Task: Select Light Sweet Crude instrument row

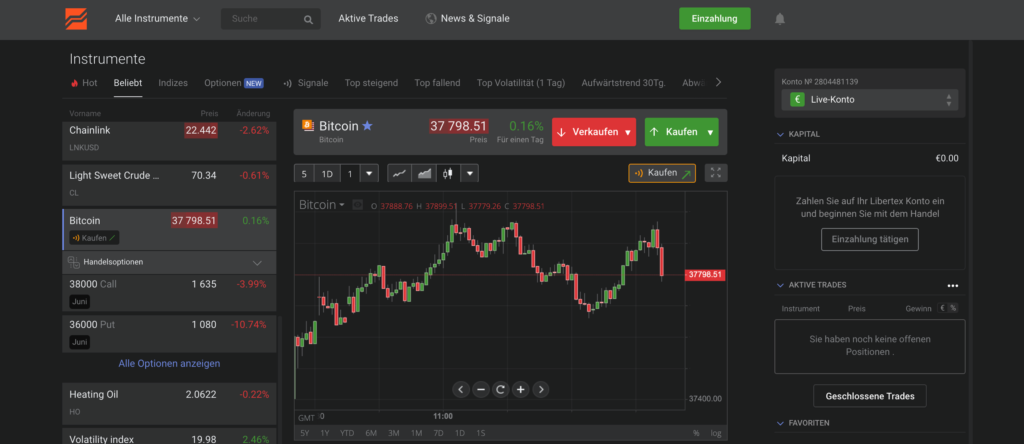Action: pos(169,184)
